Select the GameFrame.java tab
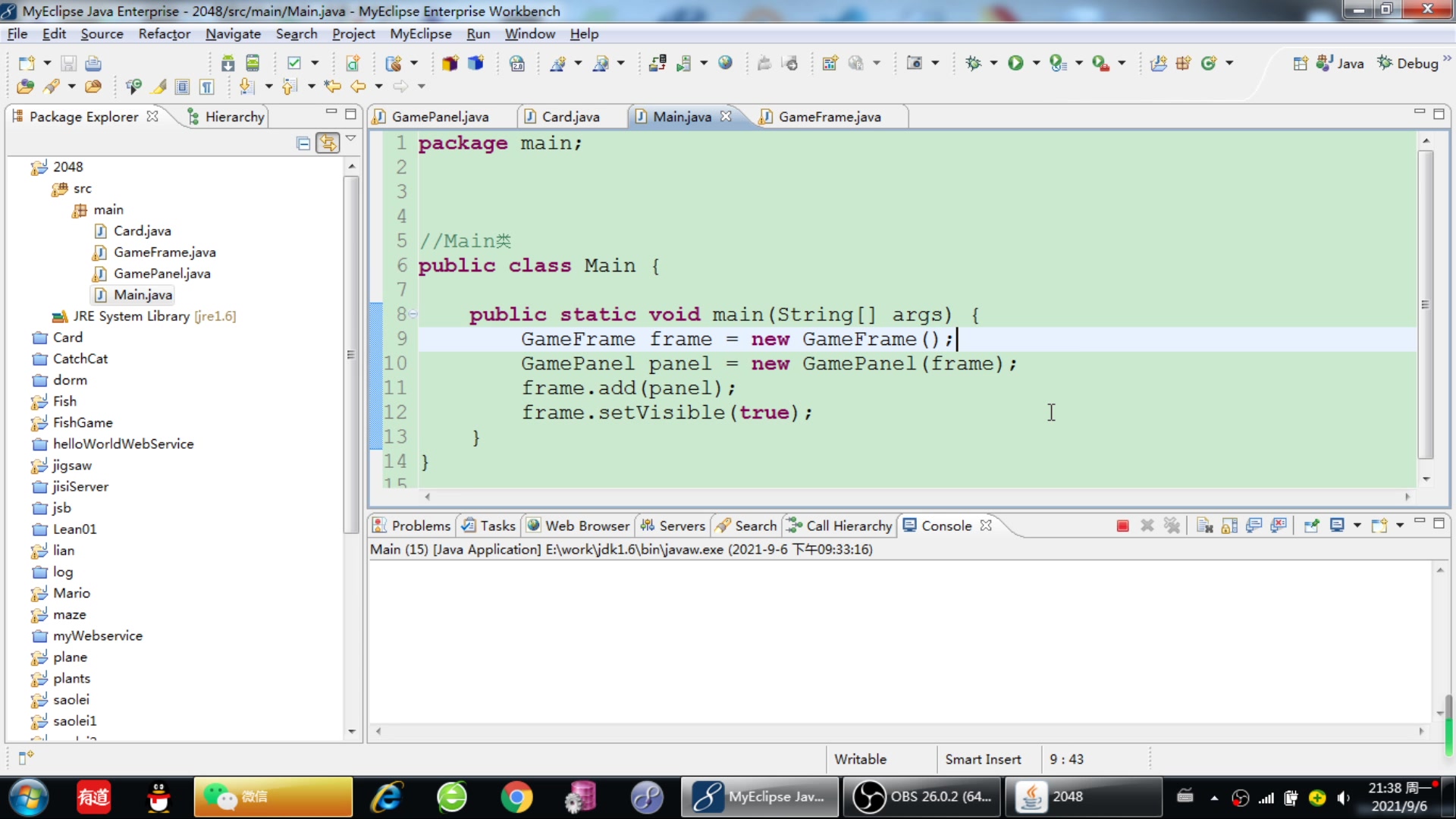 (x=830, y=116)
